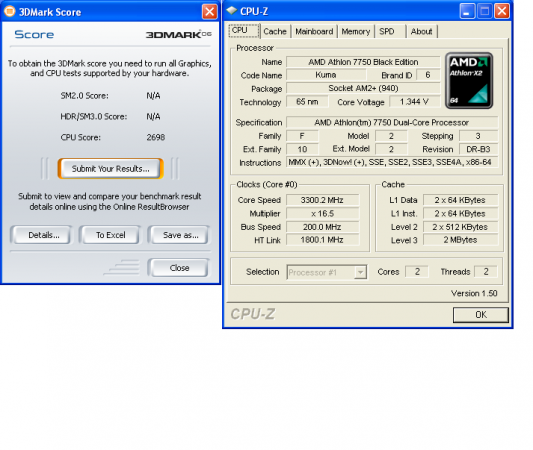Click the Revision value DR-B3
This screenshot has height=450, width=533.
click(478, 149)
